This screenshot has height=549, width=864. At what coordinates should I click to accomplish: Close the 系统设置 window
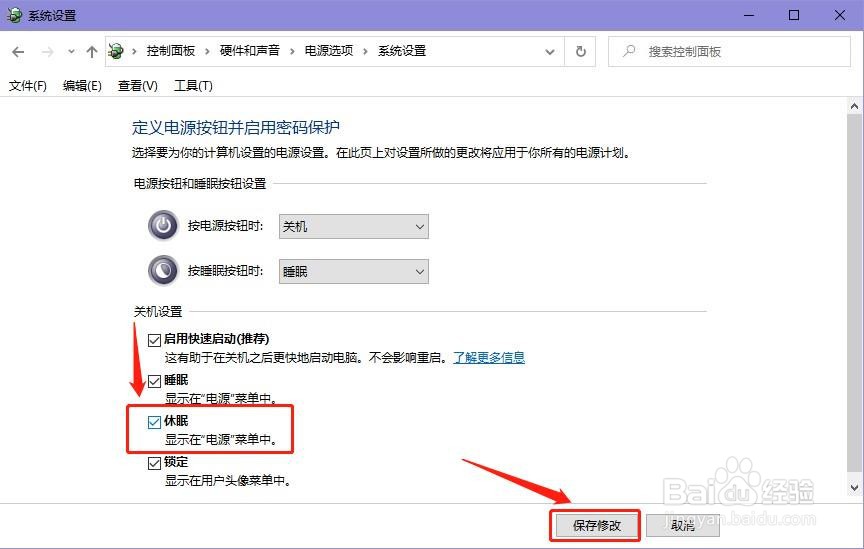click(x=840, y=15)
